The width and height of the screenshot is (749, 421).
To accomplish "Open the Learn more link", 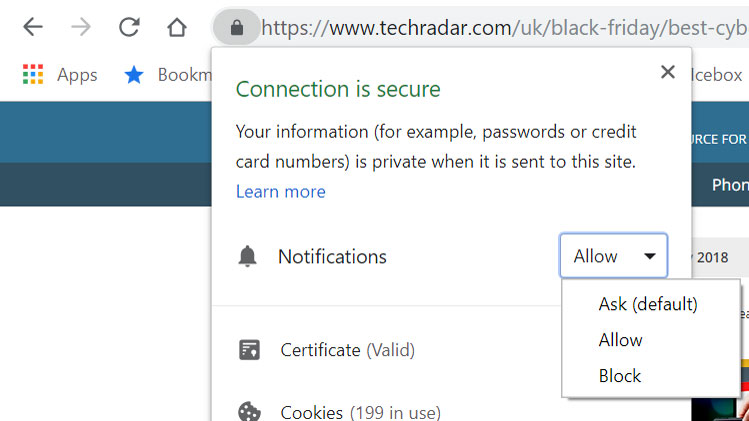I will pos(280,191).
